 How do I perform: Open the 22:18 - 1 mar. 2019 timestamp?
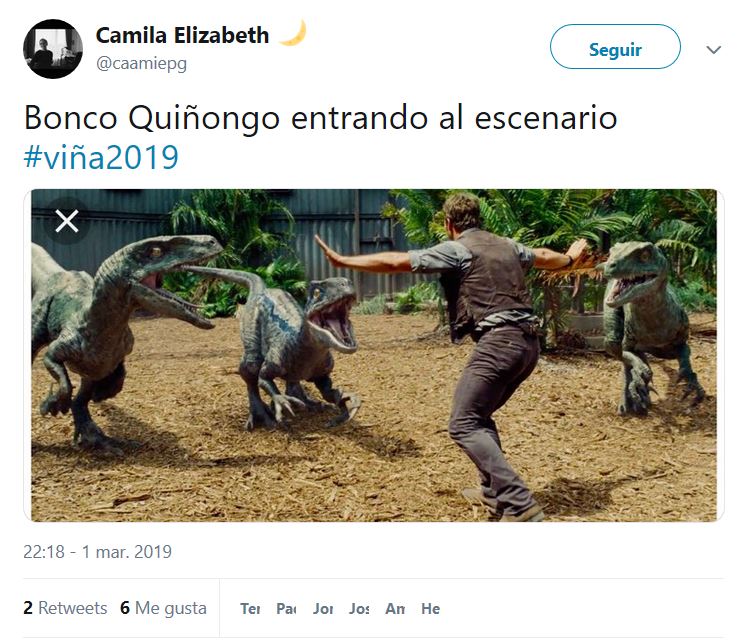tap(97, 551)
